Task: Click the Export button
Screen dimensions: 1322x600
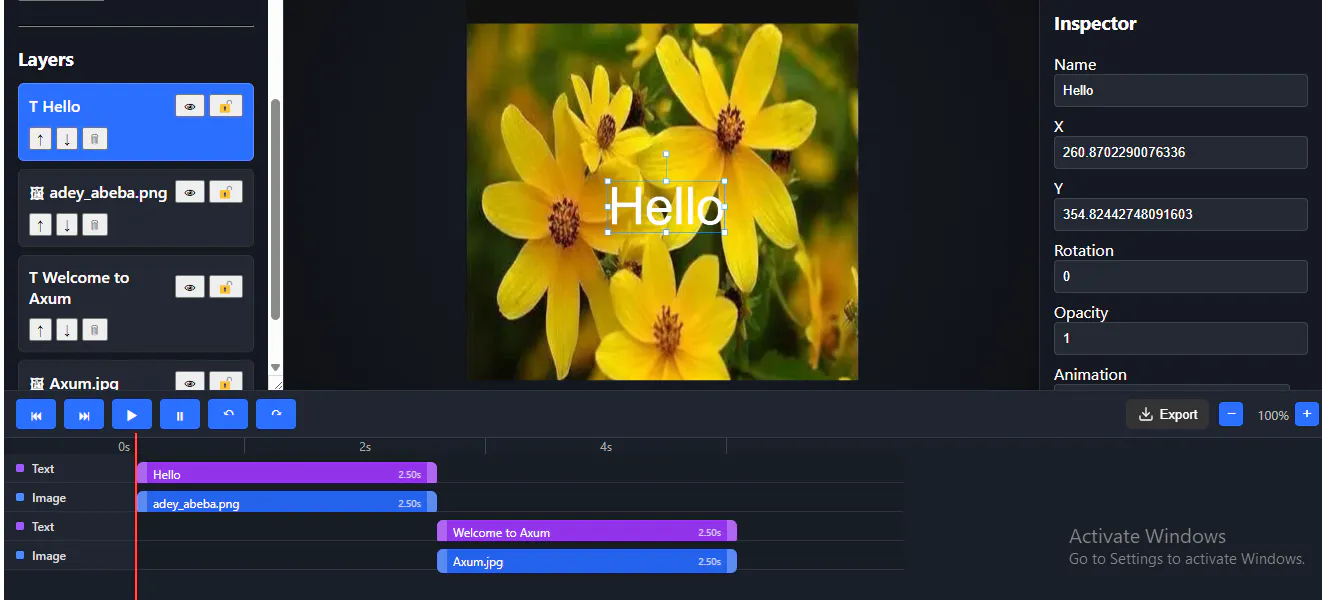Action: tap(1168, 414)
